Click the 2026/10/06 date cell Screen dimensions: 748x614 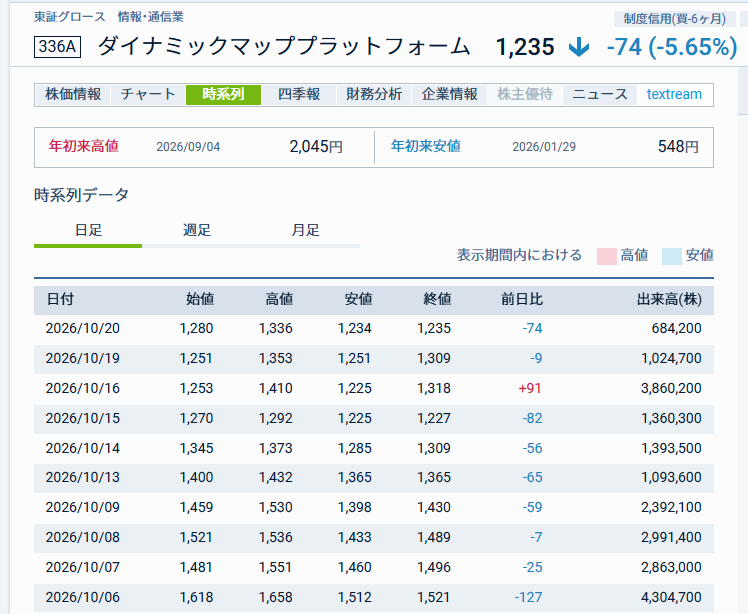click(x=83, y=597)
